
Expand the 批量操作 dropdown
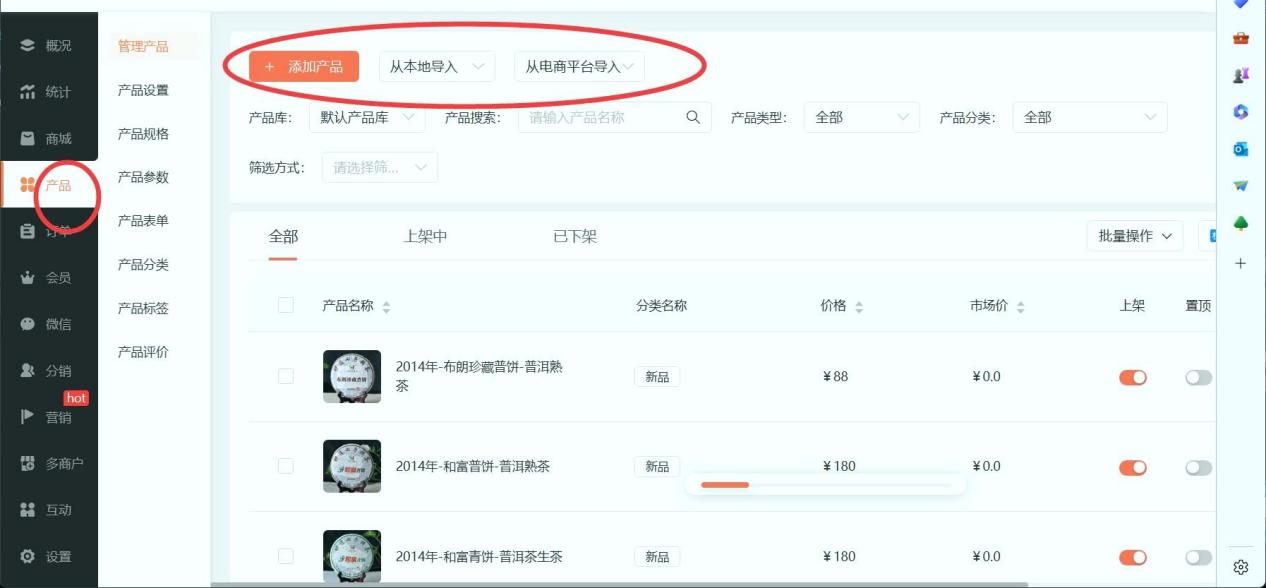pyautogui.click(x=1134, y=236)
